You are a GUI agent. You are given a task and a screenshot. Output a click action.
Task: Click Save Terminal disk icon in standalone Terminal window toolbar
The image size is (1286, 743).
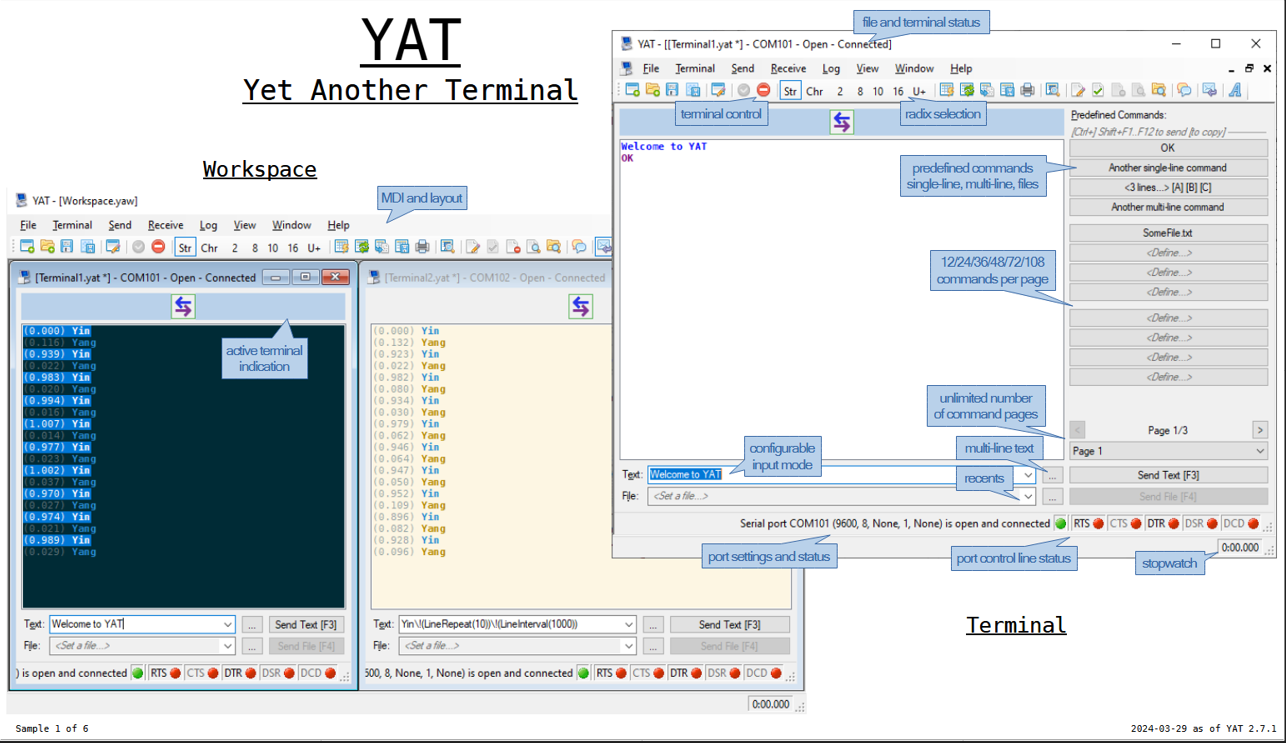[x=672, y=91]
